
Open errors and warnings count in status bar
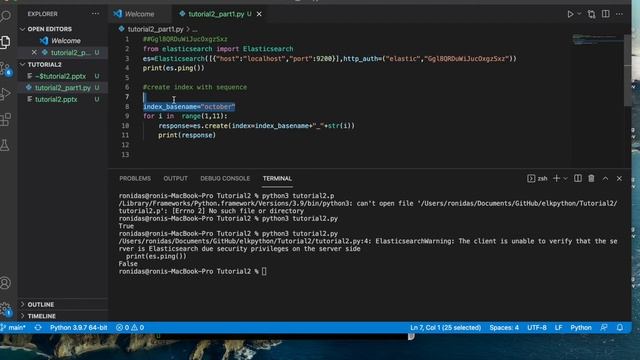click(130, 328)
